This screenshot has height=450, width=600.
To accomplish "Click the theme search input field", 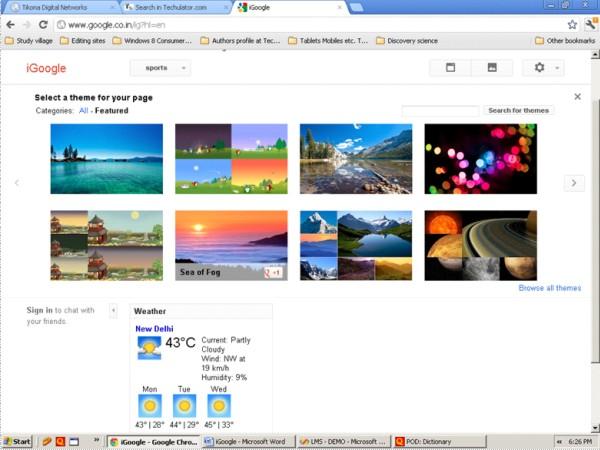I will tap(440, 111).
